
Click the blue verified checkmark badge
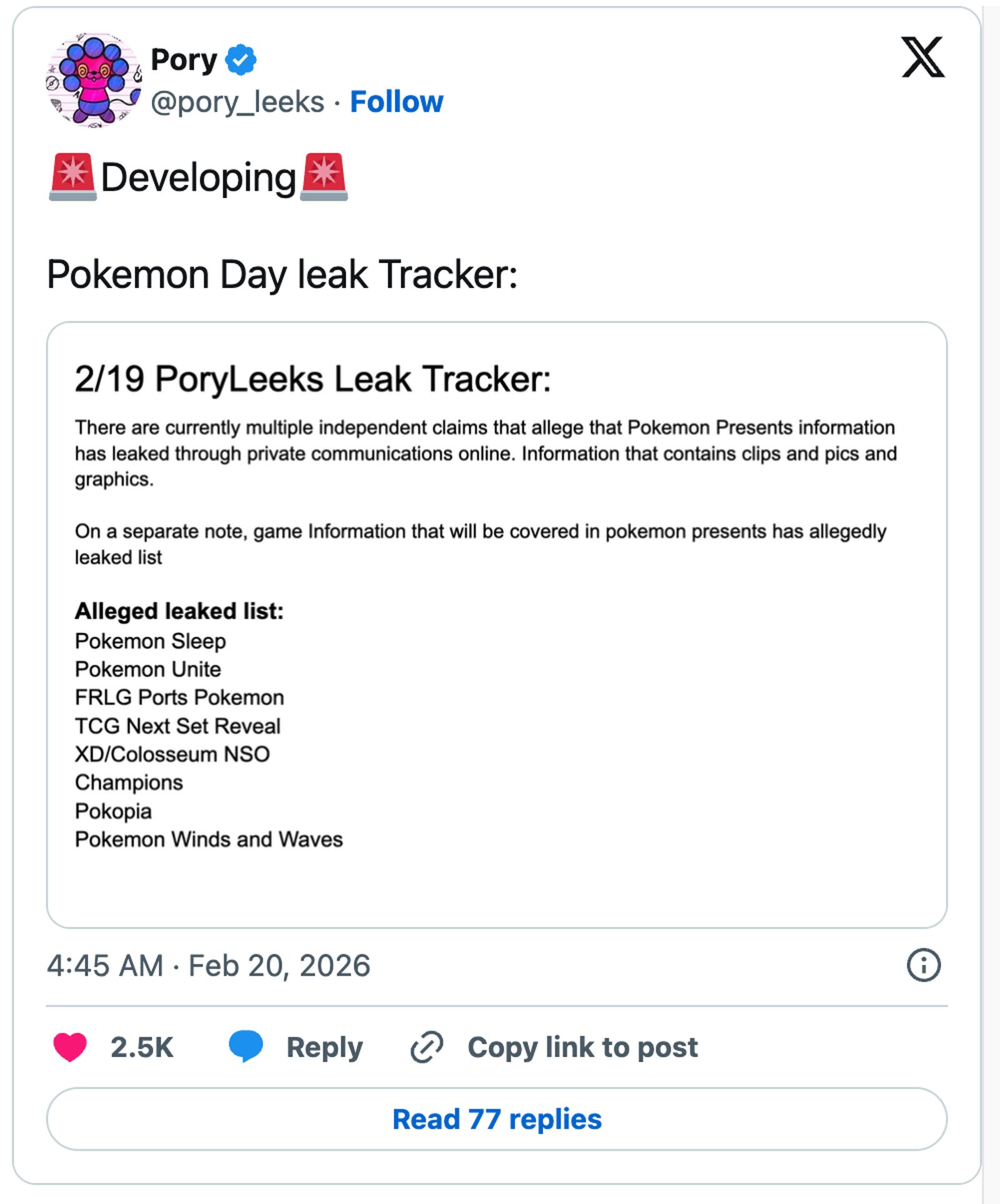(x=241, y=60)
